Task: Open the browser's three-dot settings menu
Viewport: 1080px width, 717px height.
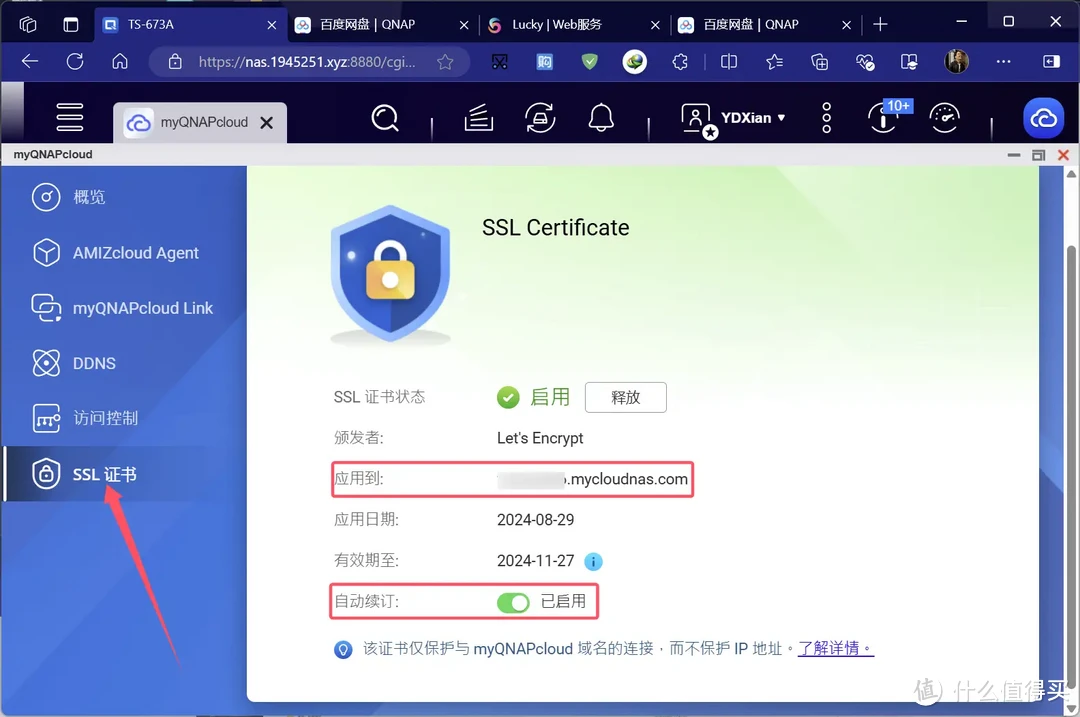Action: pos(1003,61)
